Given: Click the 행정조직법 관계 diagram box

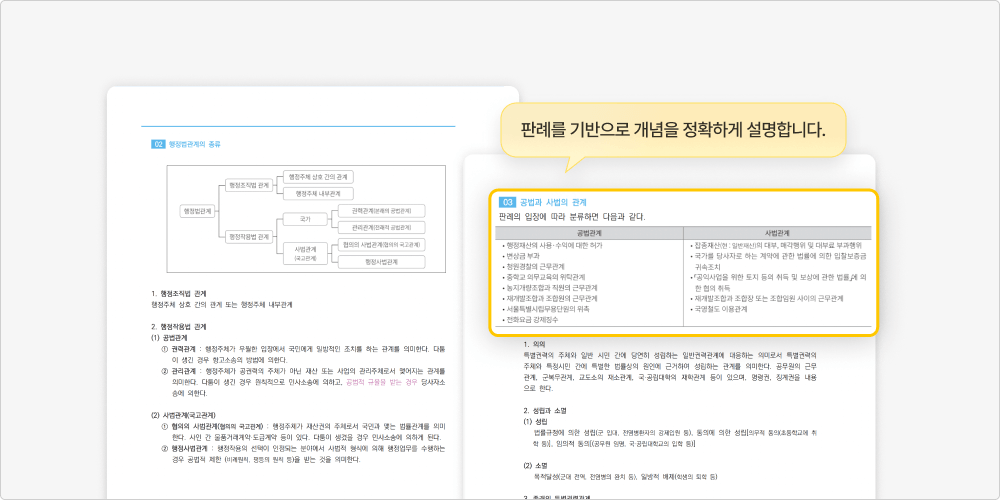Looking at the screenshot, I should point(249,185).
